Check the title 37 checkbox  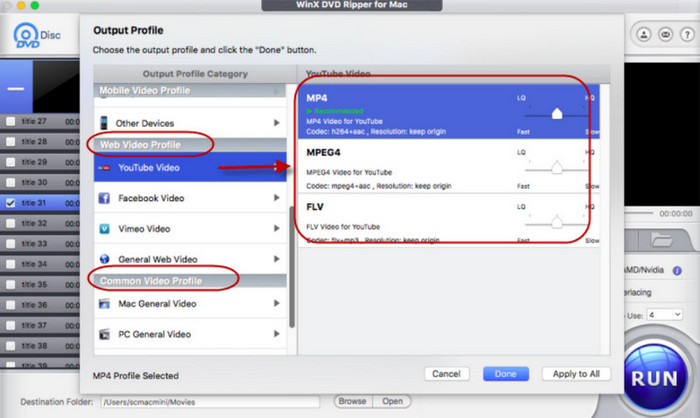11,325
